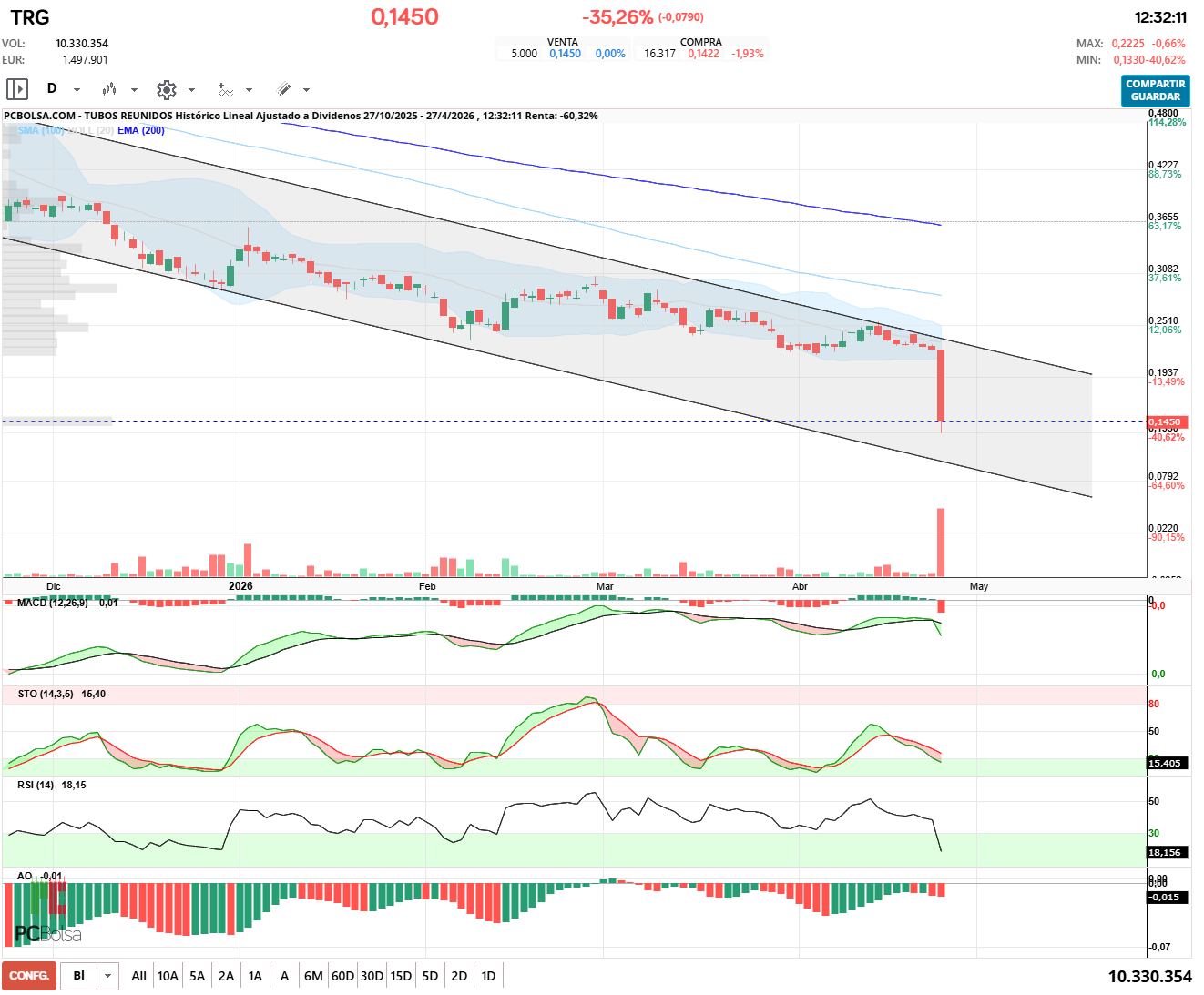Click the COMPARTIR GUARDAR button
1204x995 pixels.
click(1155, 90)
